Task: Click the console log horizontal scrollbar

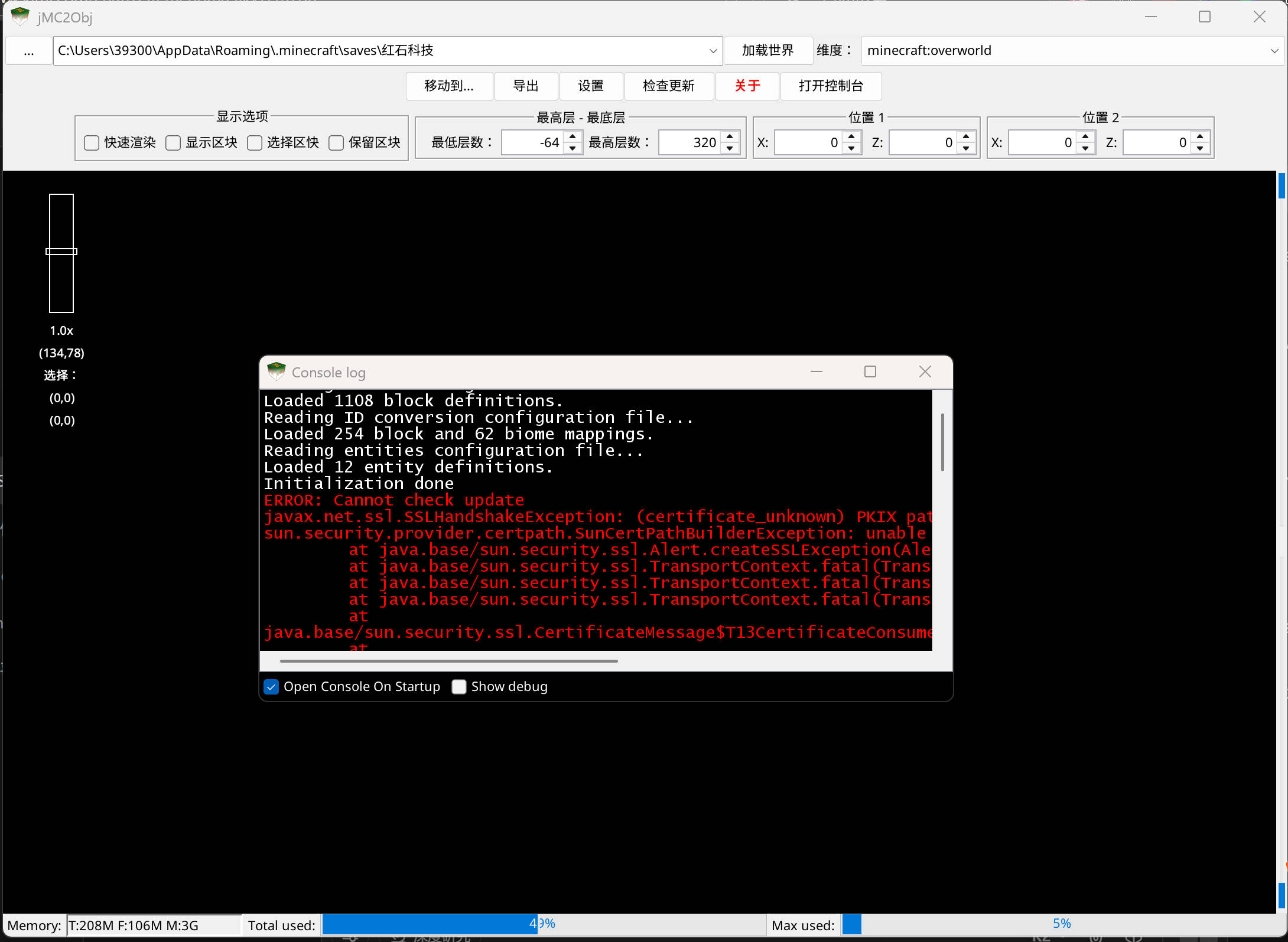Action: 449,661
